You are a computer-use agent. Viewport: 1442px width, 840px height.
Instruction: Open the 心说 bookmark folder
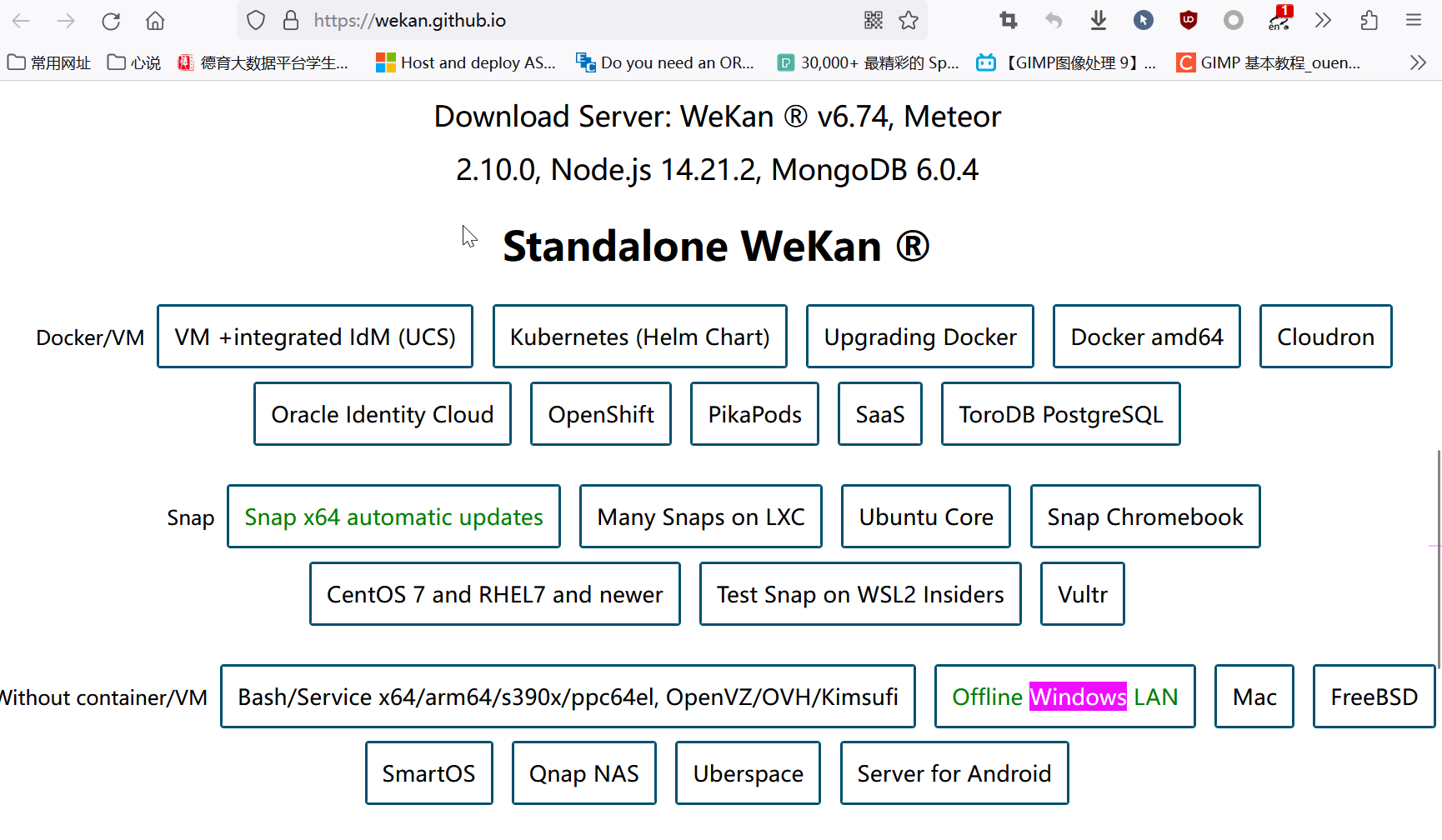click(x=134, y=62)
